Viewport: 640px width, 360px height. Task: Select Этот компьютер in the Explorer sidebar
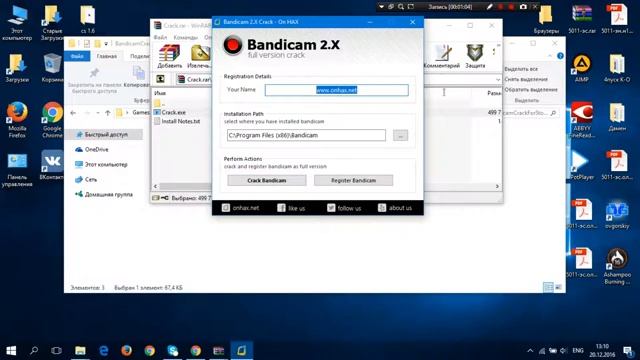(106, 164)
